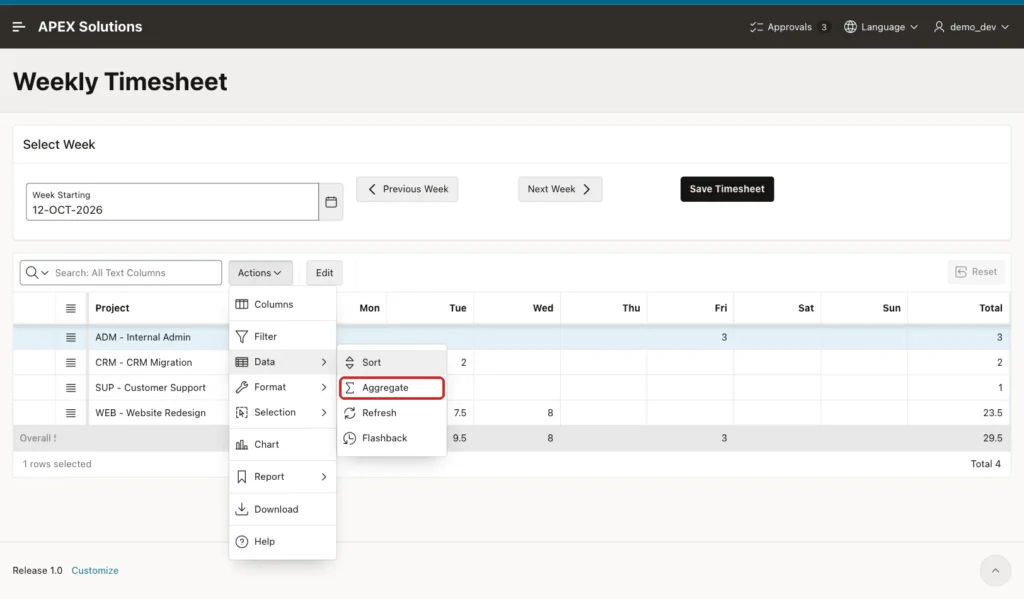Select Refresh in the Data submenu
Viewport: 1024px width, 599px height.
coord(392,413)
